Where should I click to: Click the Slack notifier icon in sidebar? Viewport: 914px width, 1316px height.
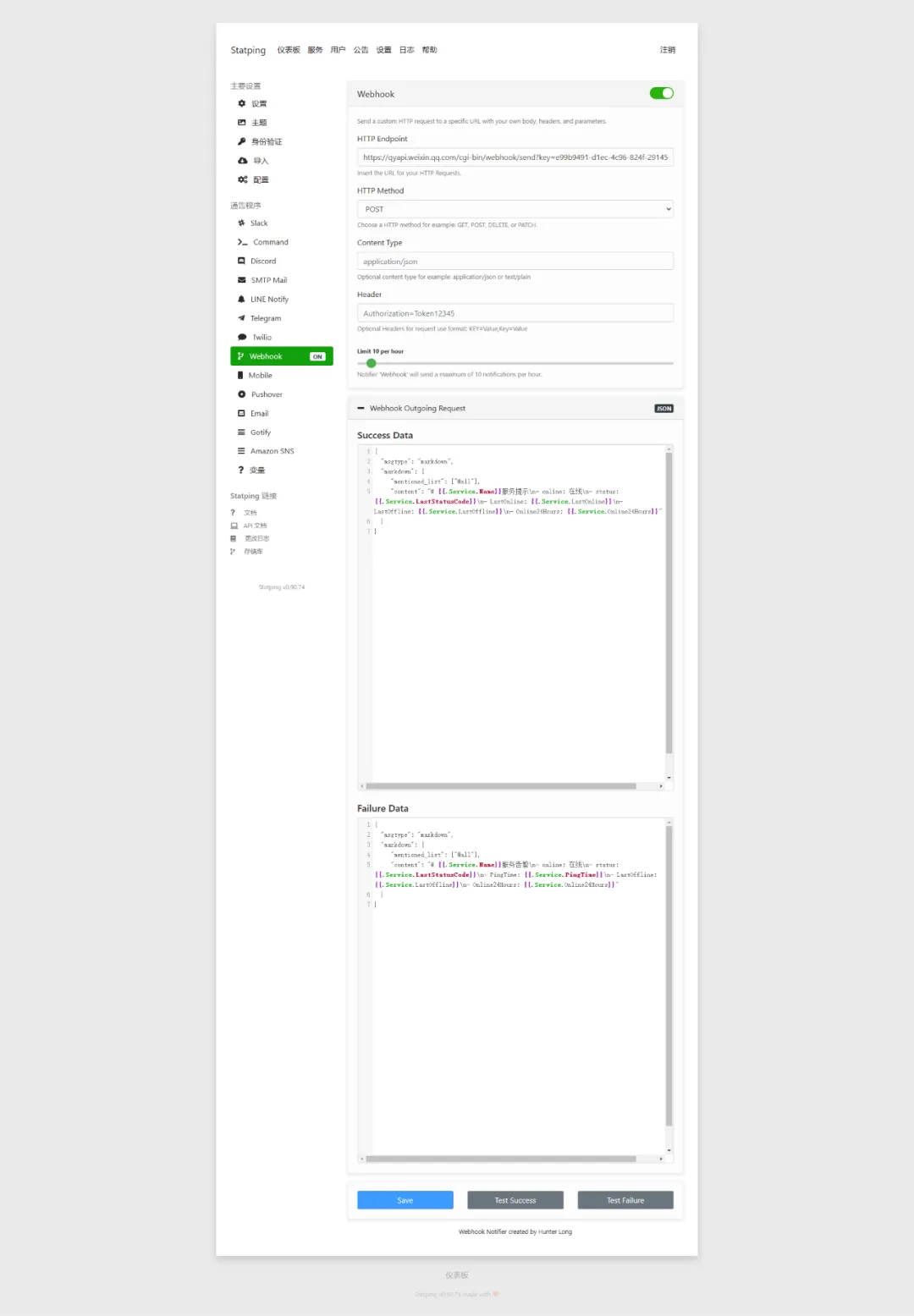(241, 223)
